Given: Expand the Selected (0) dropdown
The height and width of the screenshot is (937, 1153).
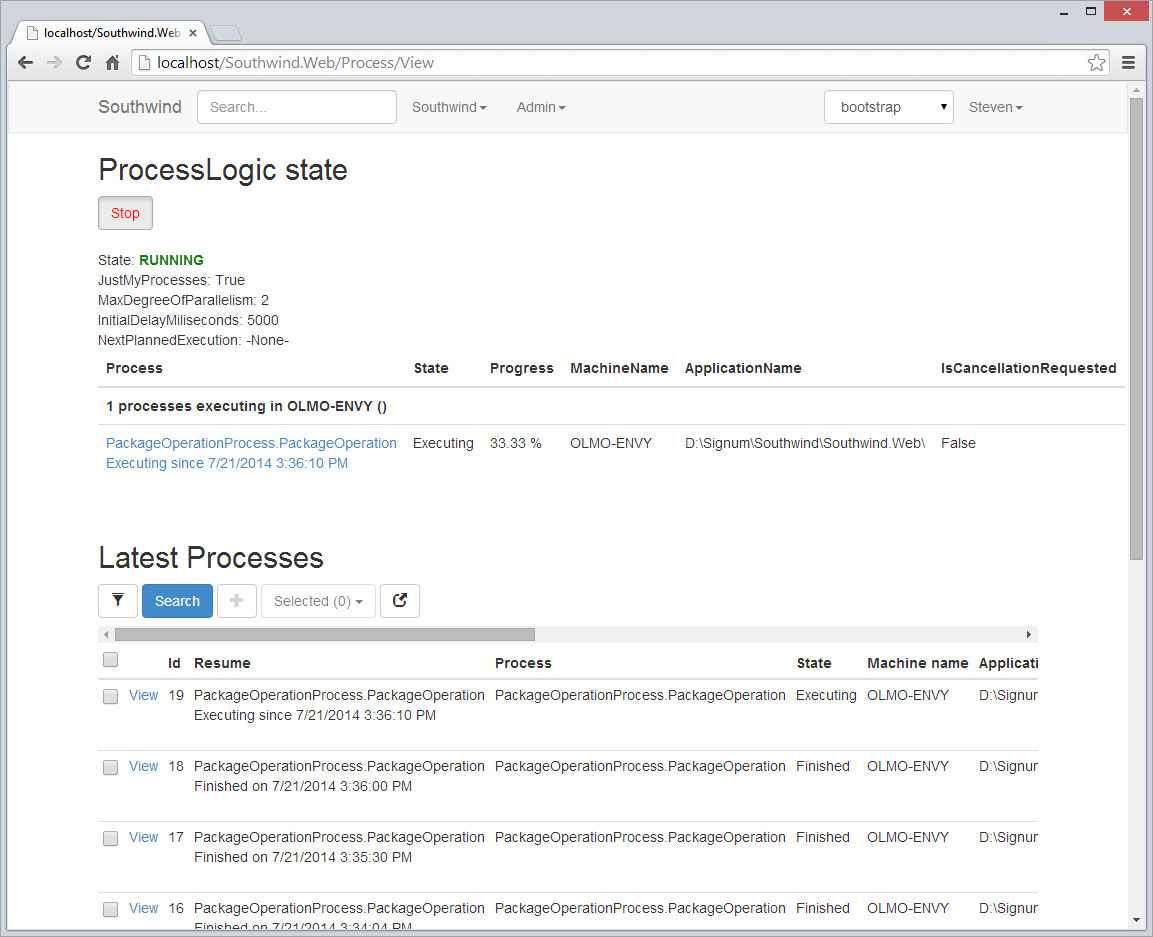Looking at the screenshot, I should pyautogui.click(x=318, y=601).
